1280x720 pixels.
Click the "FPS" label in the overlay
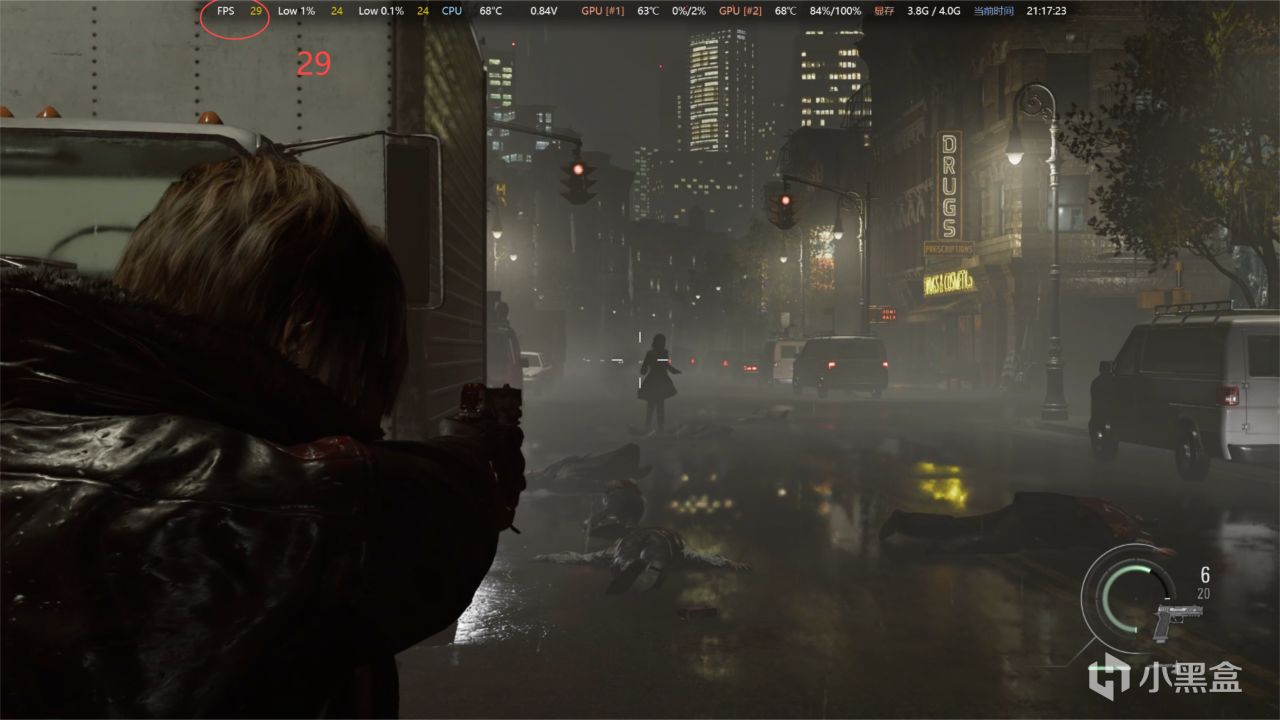[x=226, y=11]
